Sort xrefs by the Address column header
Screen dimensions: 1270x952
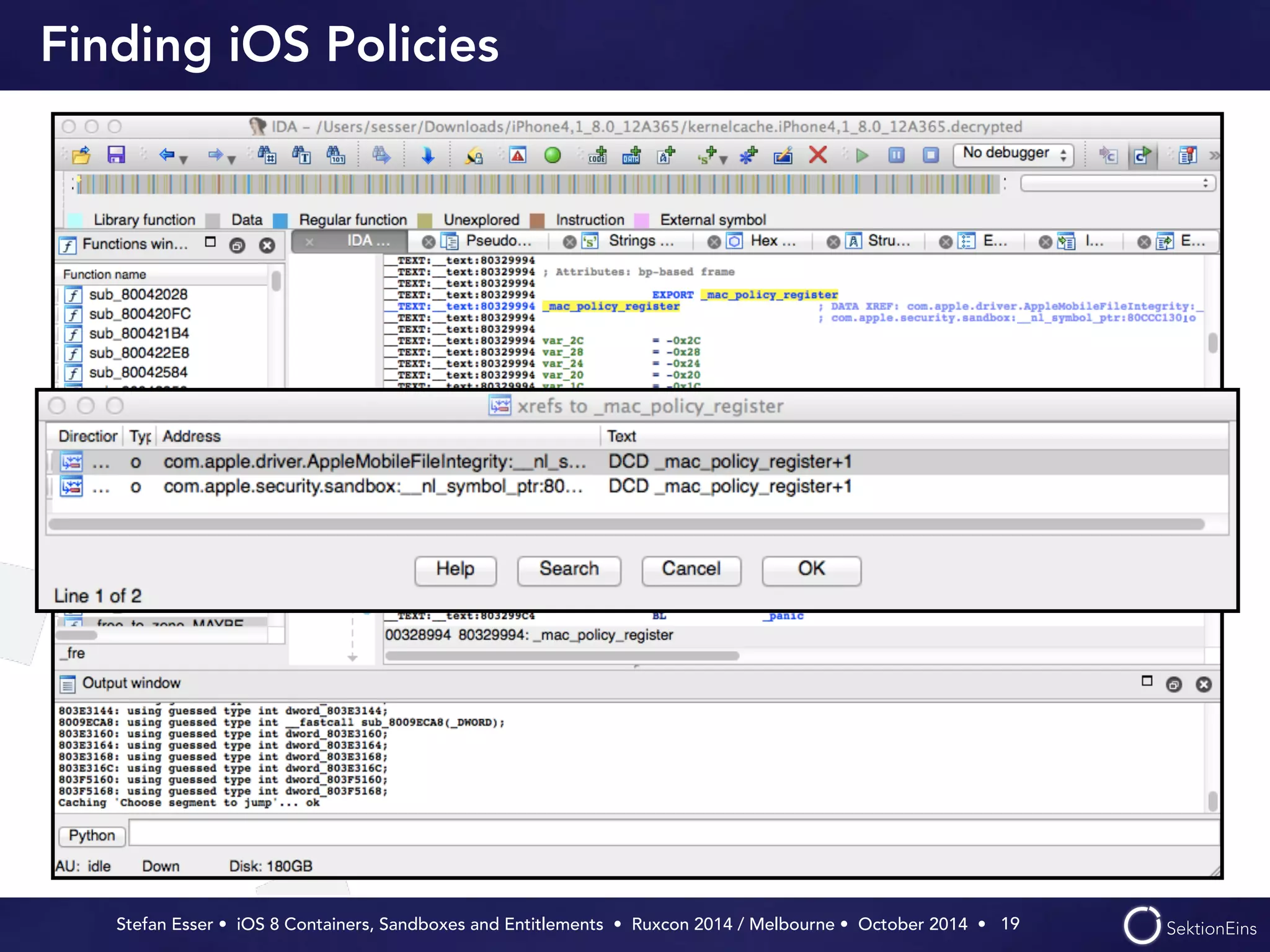click(378, 436)
